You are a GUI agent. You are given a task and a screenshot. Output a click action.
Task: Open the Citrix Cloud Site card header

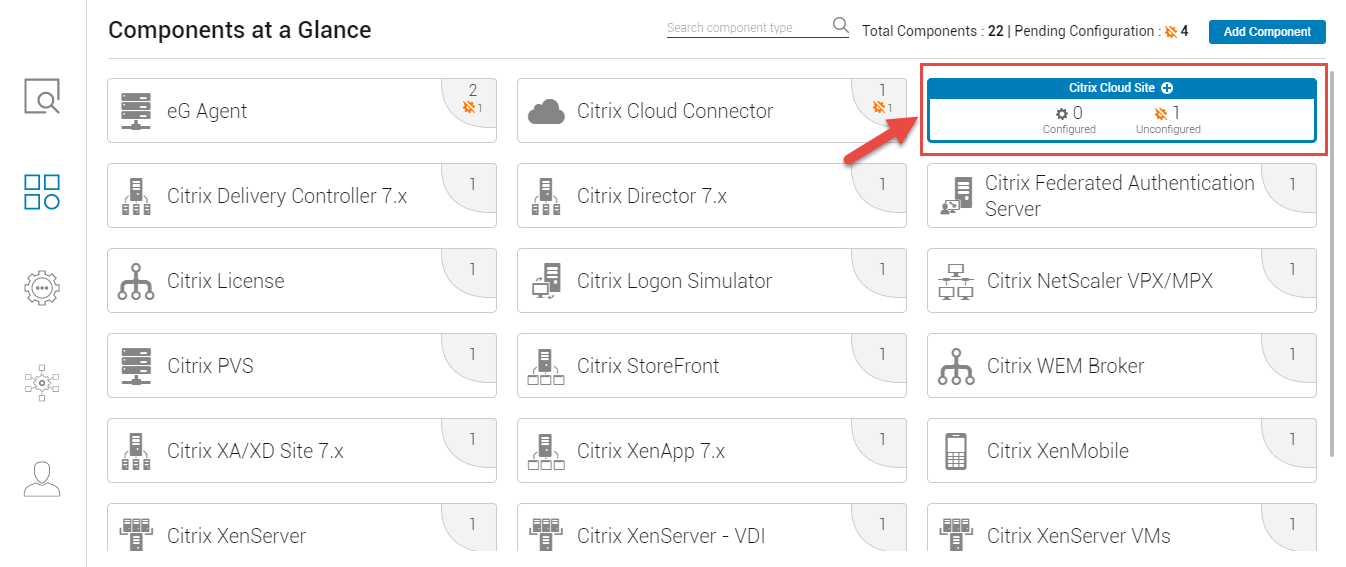1121,88
